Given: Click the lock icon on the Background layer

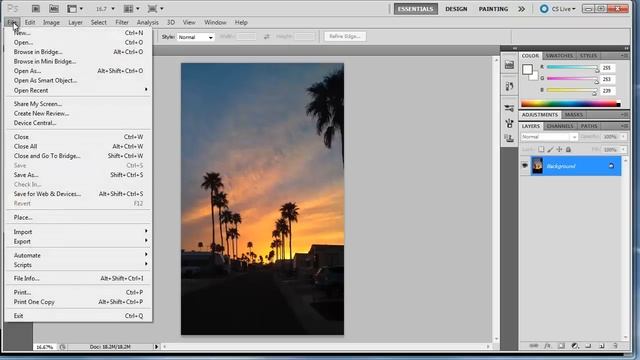Looking at the screenshot, I should click(611, 166).
